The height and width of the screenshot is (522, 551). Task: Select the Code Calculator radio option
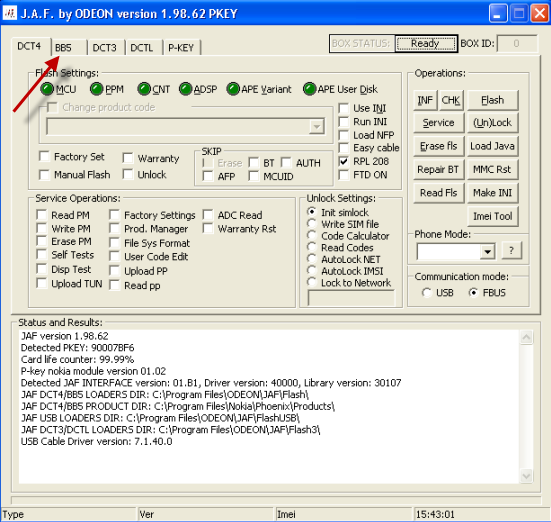[311, 236]
